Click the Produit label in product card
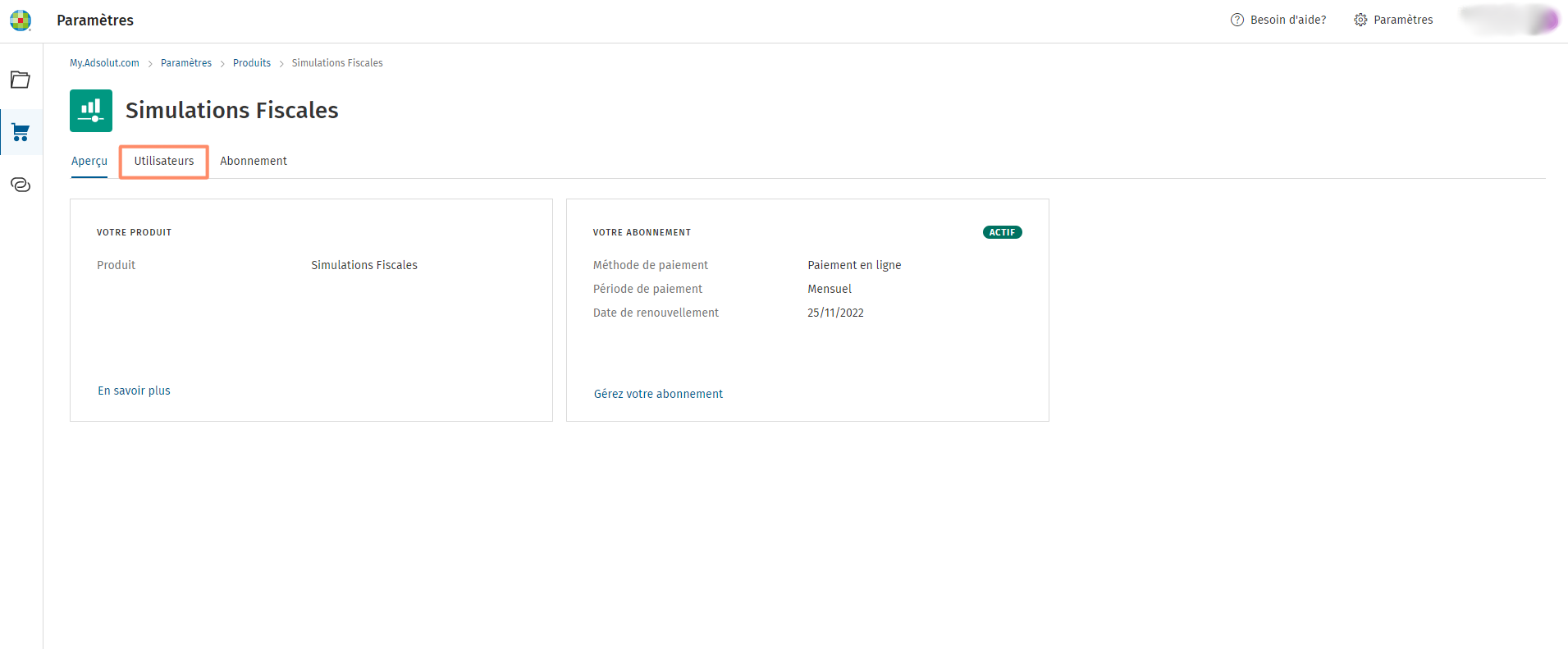The image size is (1568, 649). [x=116, y=265]
